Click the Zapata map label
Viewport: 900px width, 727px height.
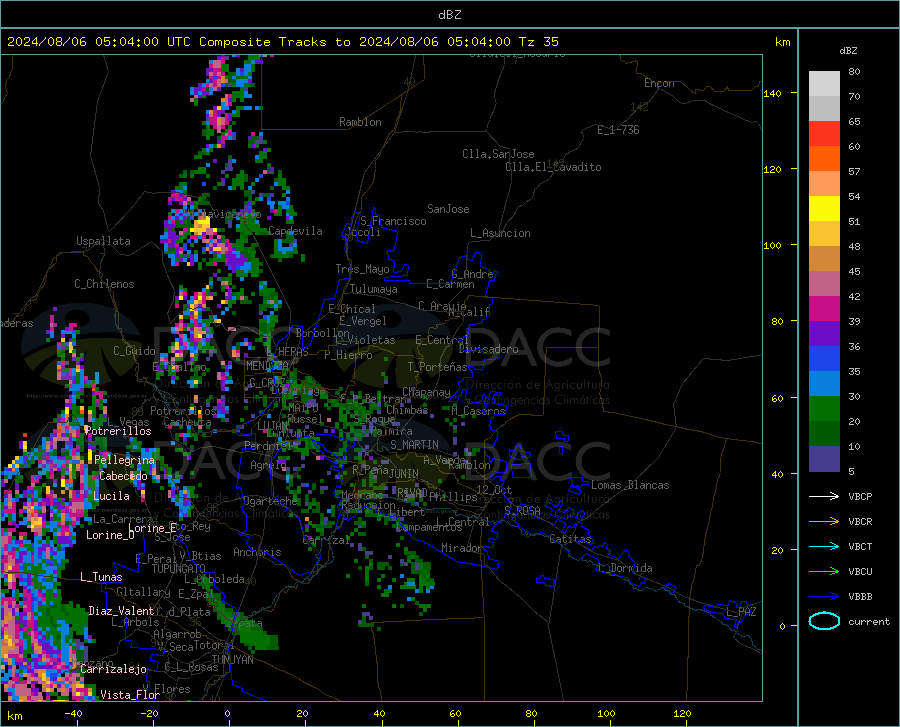pyautogui.click(x=244, y=623)
